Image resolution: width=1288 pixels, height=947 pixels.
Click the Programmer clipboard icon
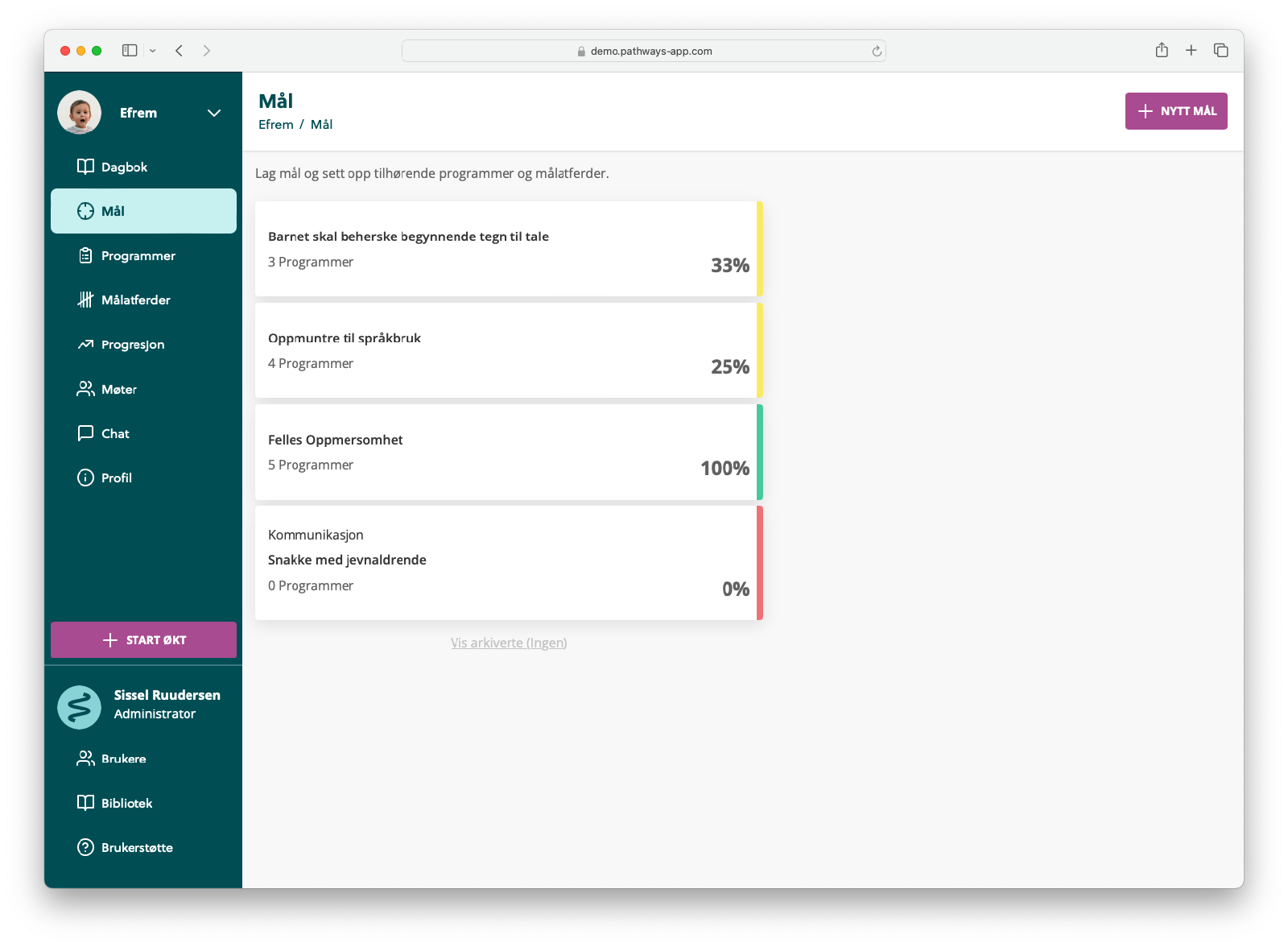tap(85, 255)
